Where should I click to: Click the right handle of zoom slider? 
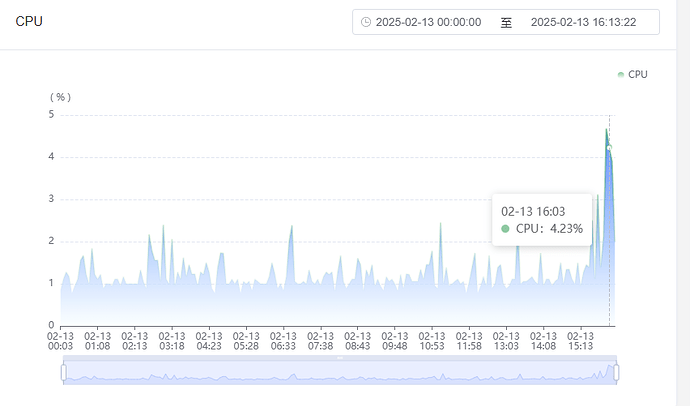click(616, 372)
